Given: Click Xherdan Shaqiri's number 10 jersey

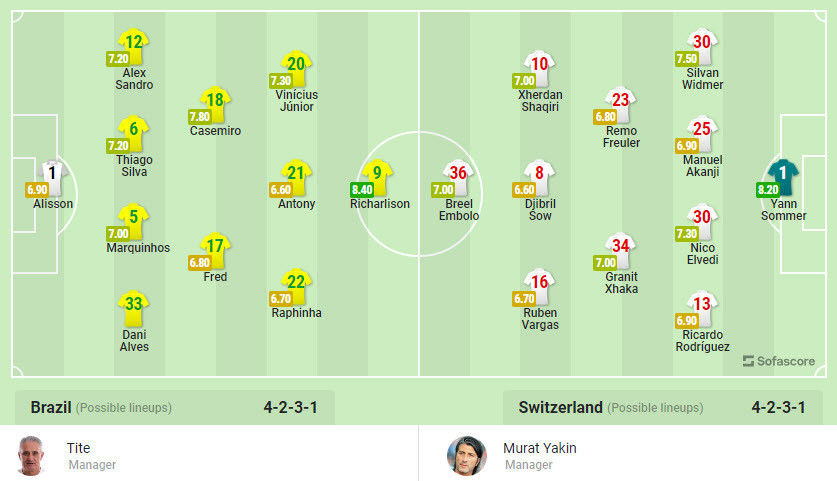Looking at the screenshot, I should (x=540, y=65).
